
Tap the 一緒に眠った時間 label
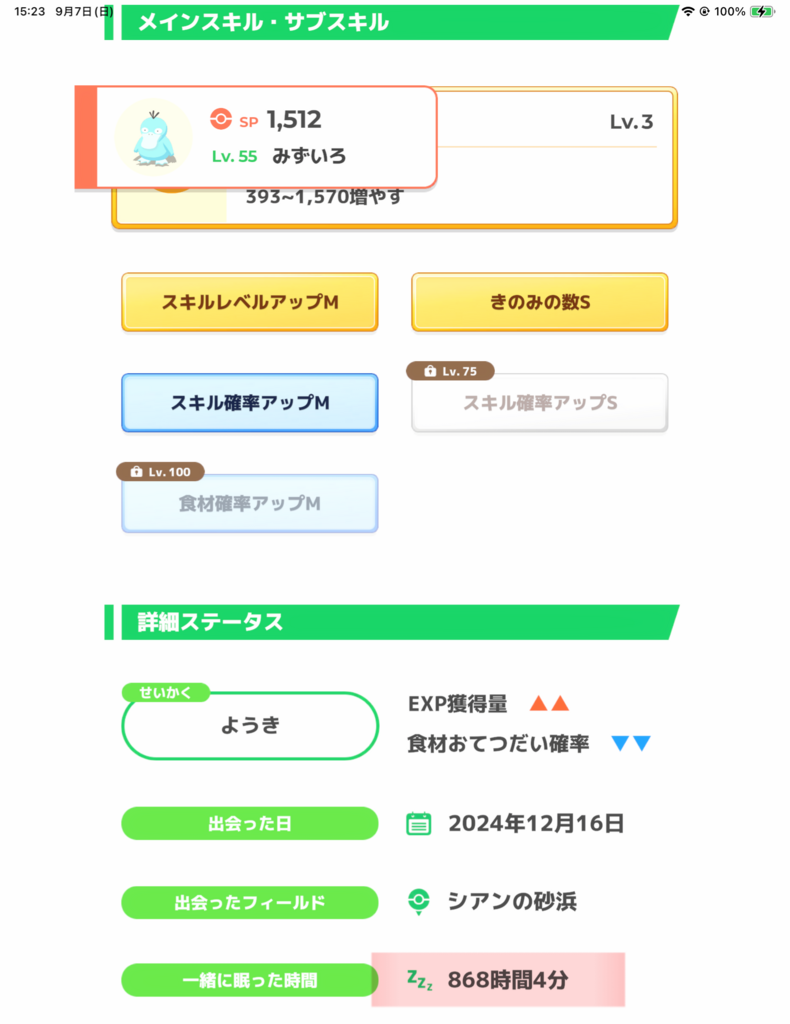click(249, 980)
